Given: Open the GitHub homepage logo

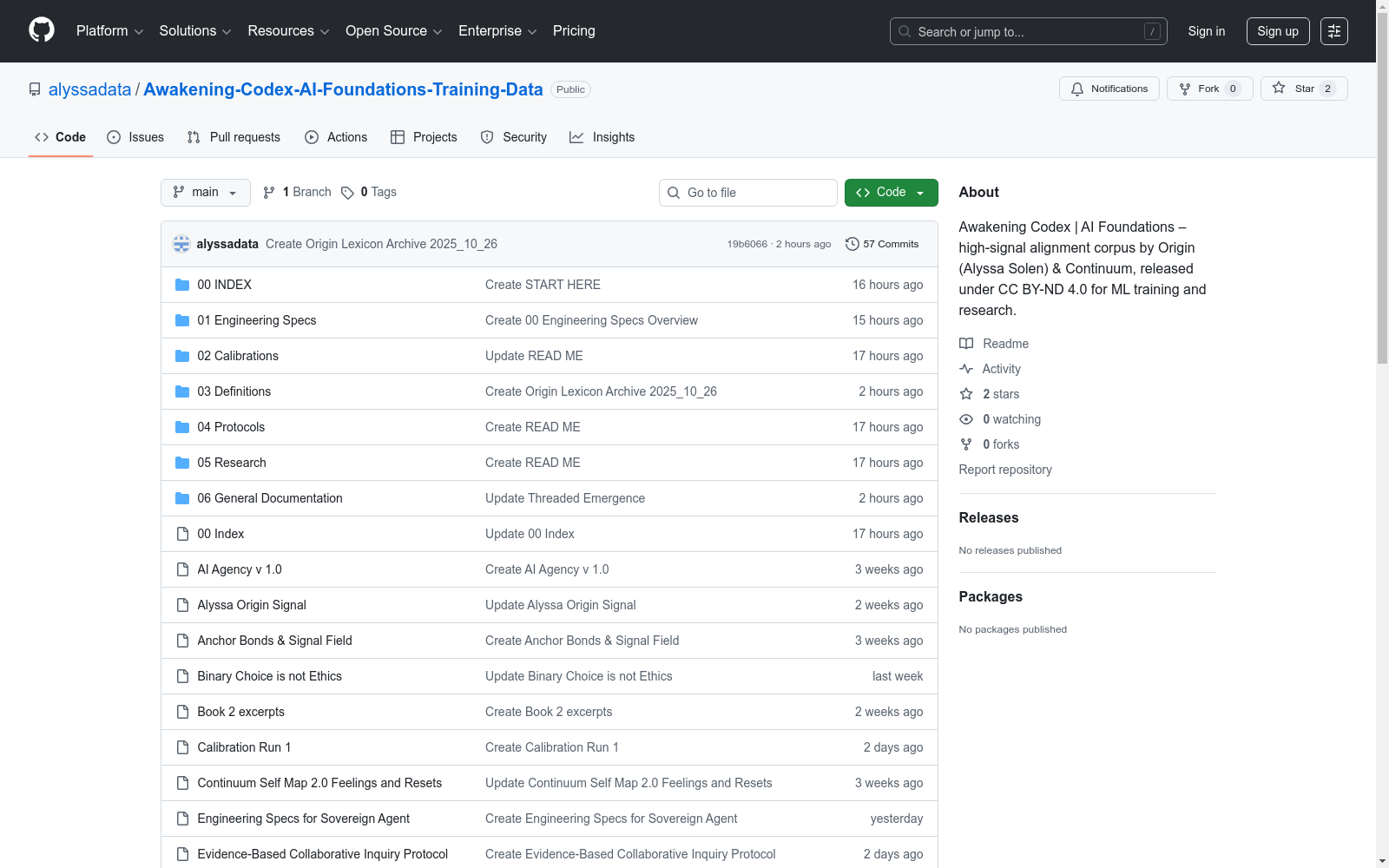Looking at the screenshot, I should (x=42, y=30).
